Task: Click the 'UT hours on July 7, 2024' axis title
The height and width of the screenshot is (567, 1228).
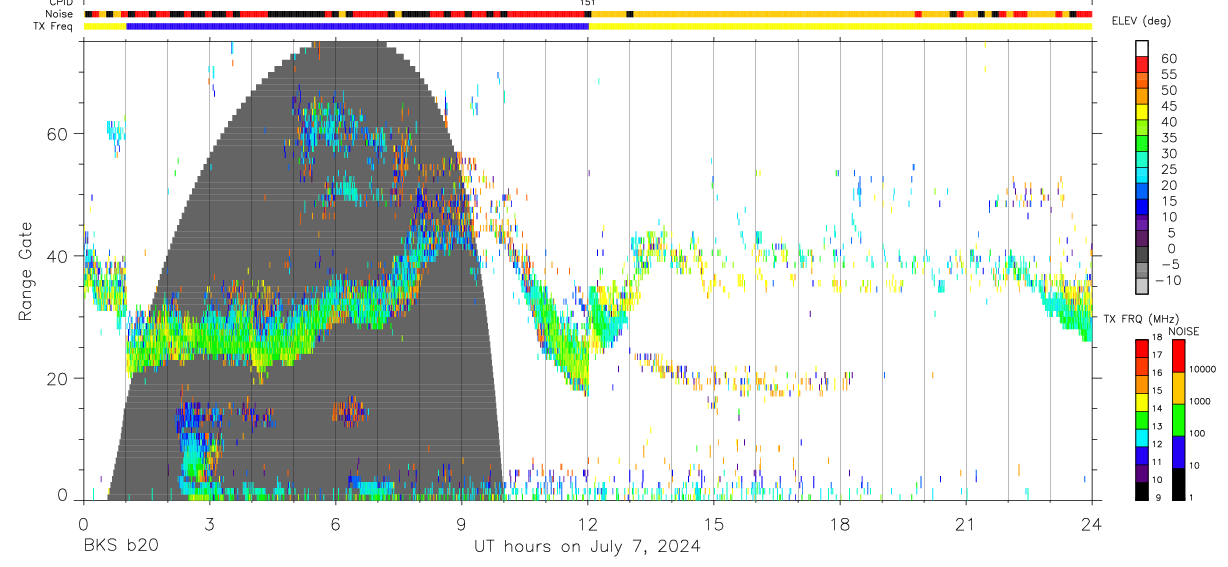Action: tap(587, 547)
